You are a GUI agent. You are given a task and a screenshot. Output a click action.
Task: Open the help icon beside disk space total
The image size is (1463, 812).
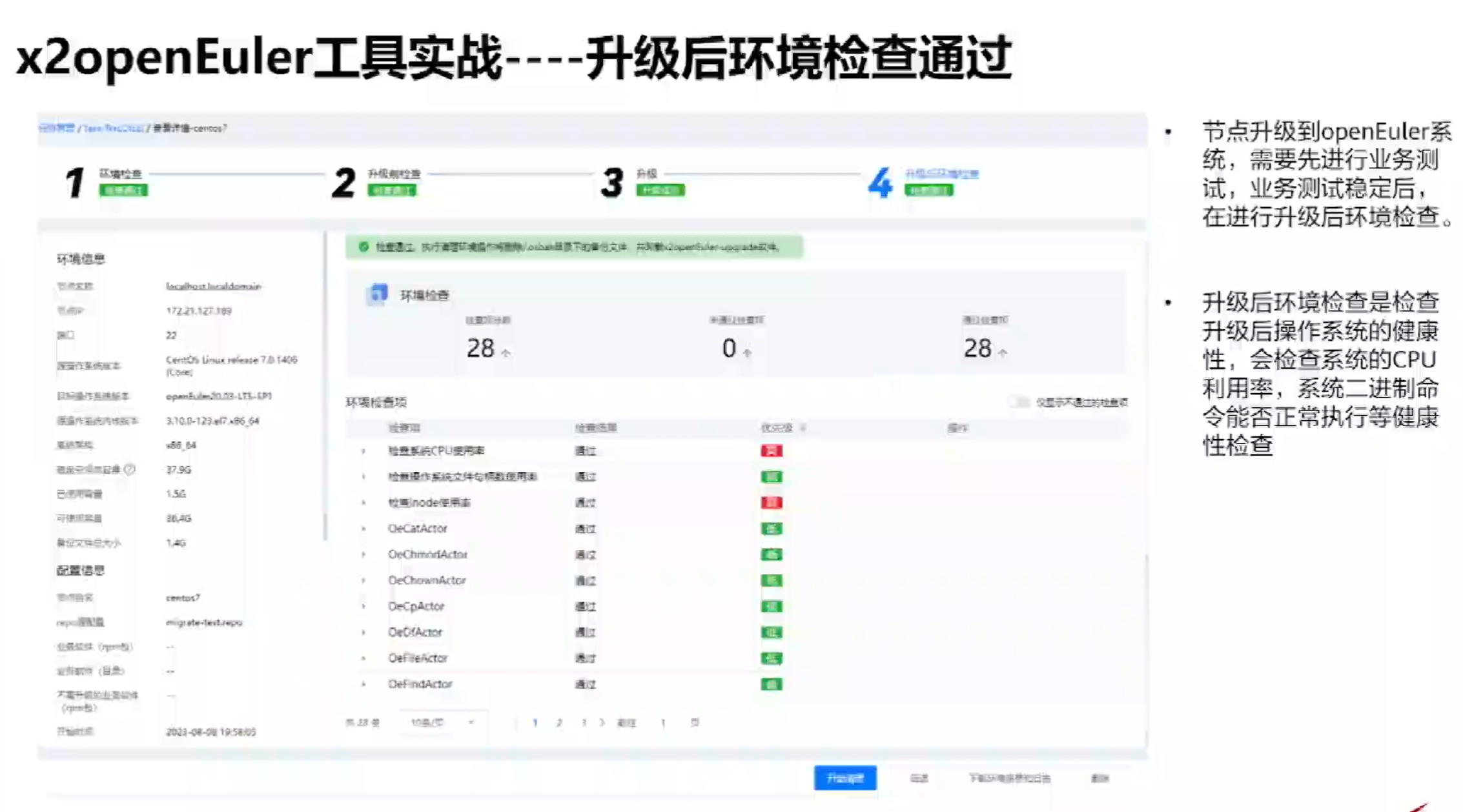pyautogui.click(x=130, y=469)
